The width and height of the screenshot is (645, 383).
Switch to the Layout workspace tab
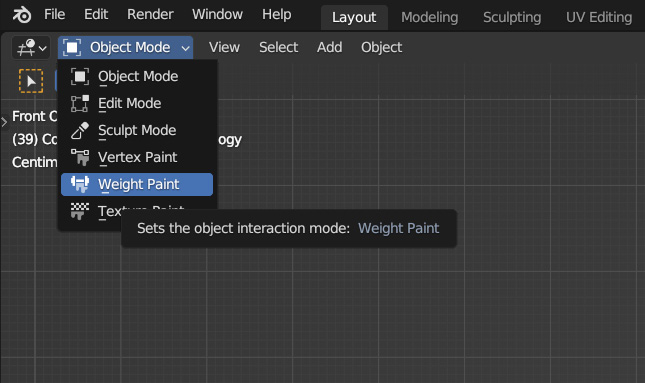tap(354, 17)
